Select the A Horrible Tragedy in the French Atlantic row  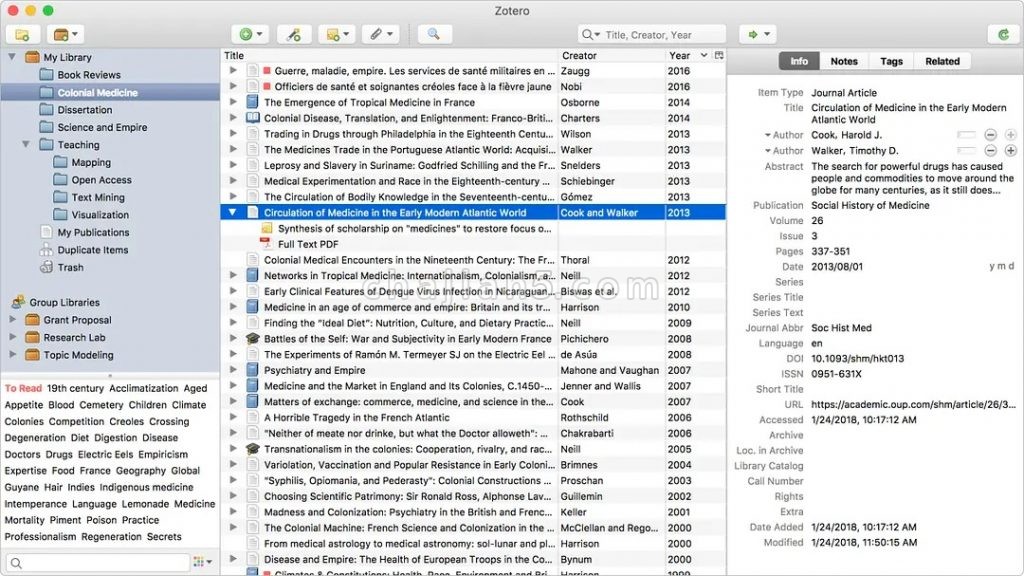click(x=473, y=417)
